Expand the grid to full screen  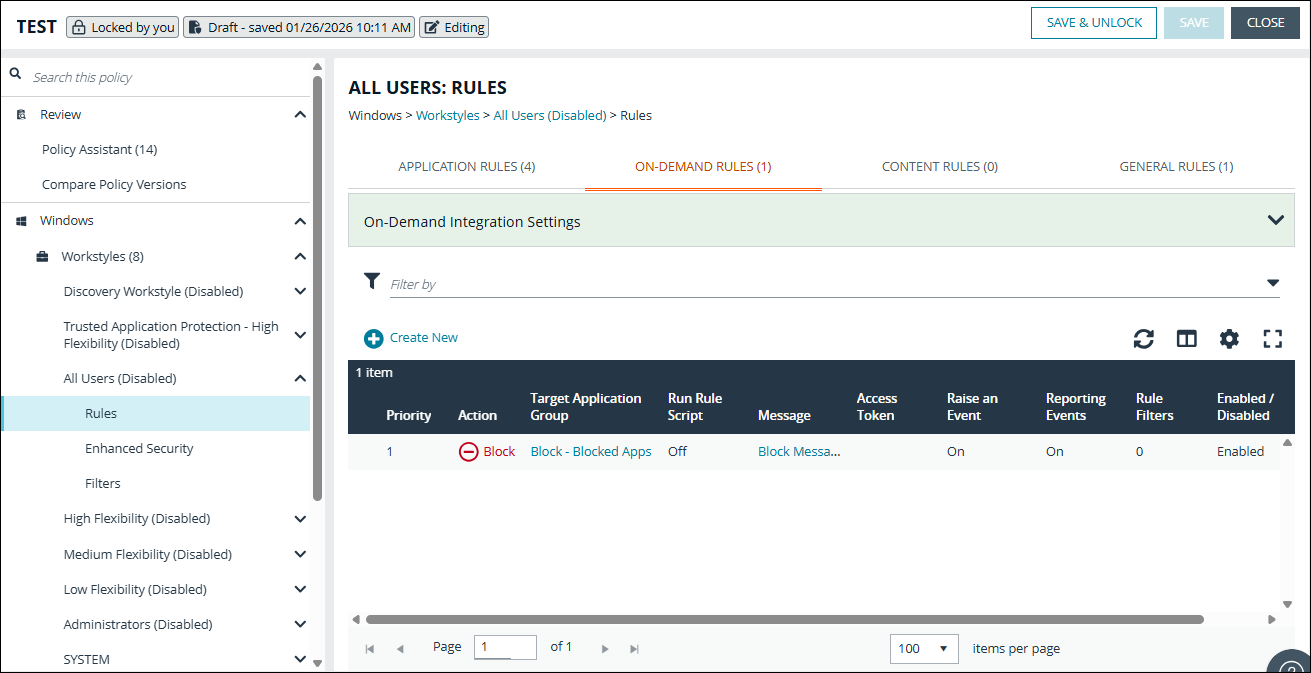tap(1272, 339)
